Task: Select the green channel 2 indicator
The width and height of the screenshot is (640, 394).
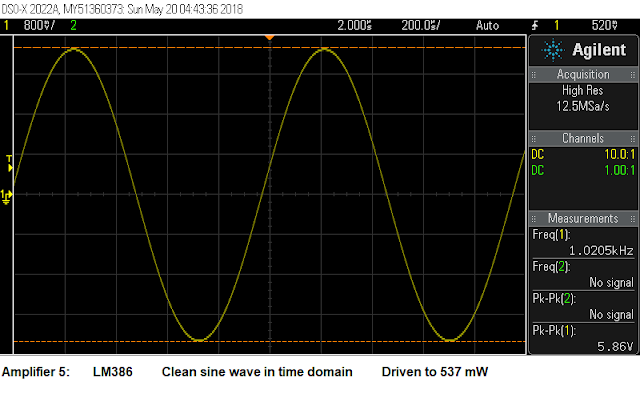Action: click(x=73, y=25)
